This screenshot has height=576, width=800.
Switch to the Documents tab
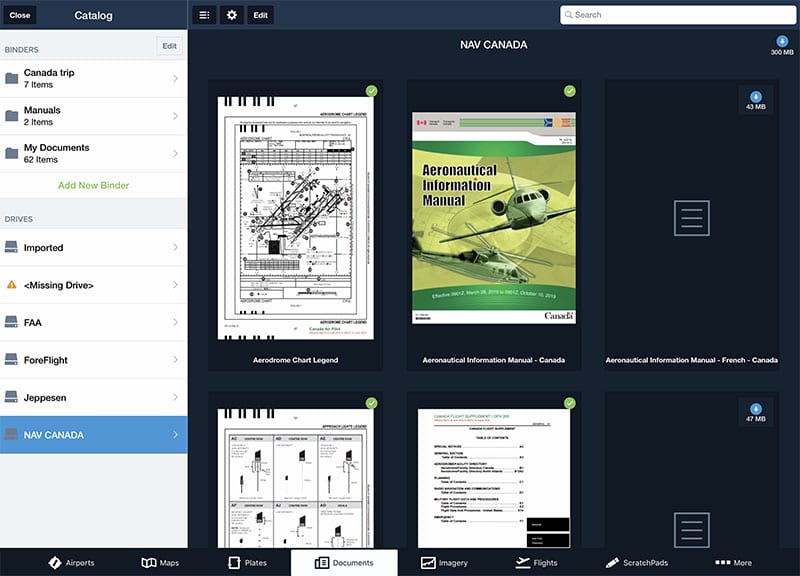click(x=344, y=563)
